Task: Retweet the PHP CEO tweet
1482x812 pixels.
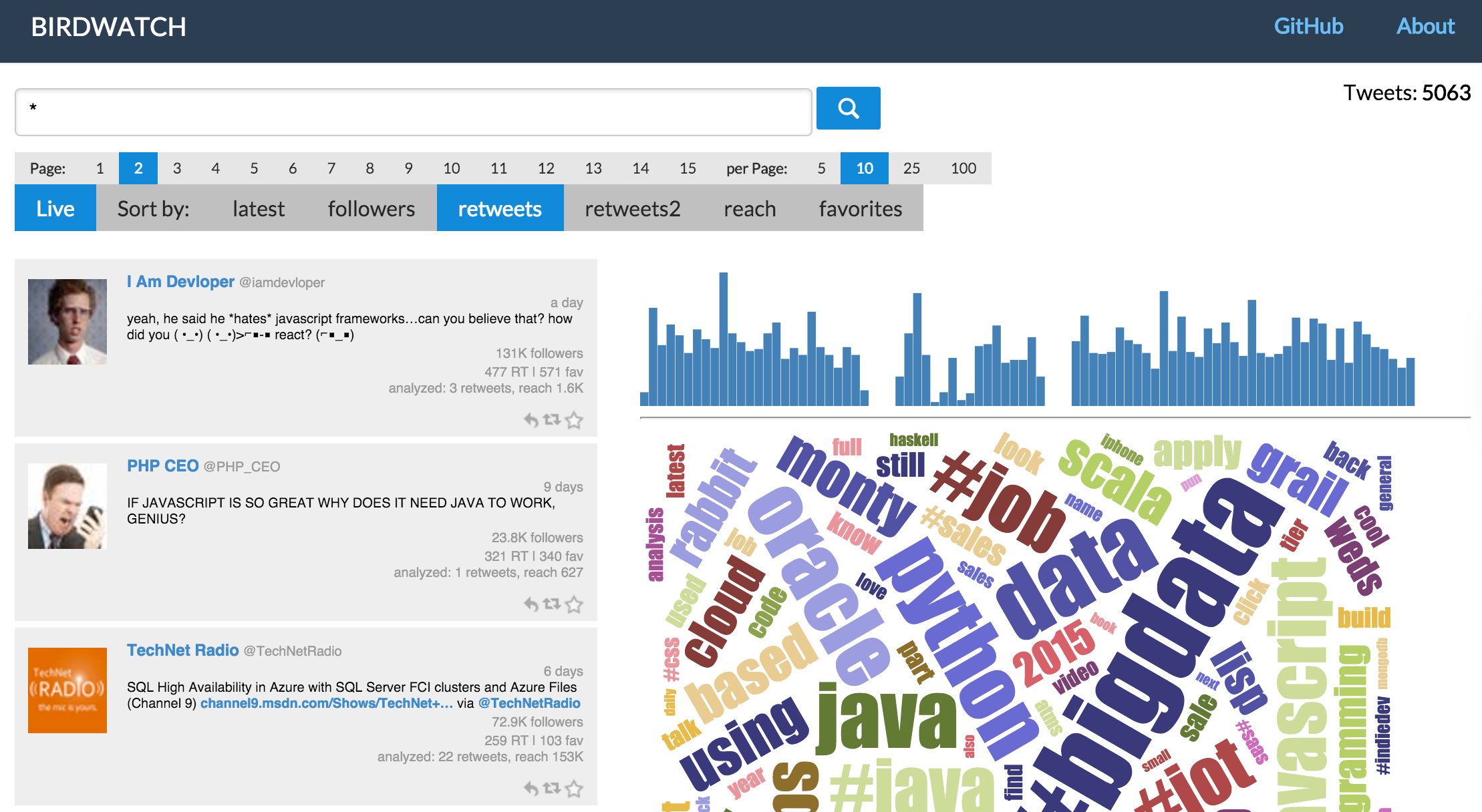Action: pos(552,604)
